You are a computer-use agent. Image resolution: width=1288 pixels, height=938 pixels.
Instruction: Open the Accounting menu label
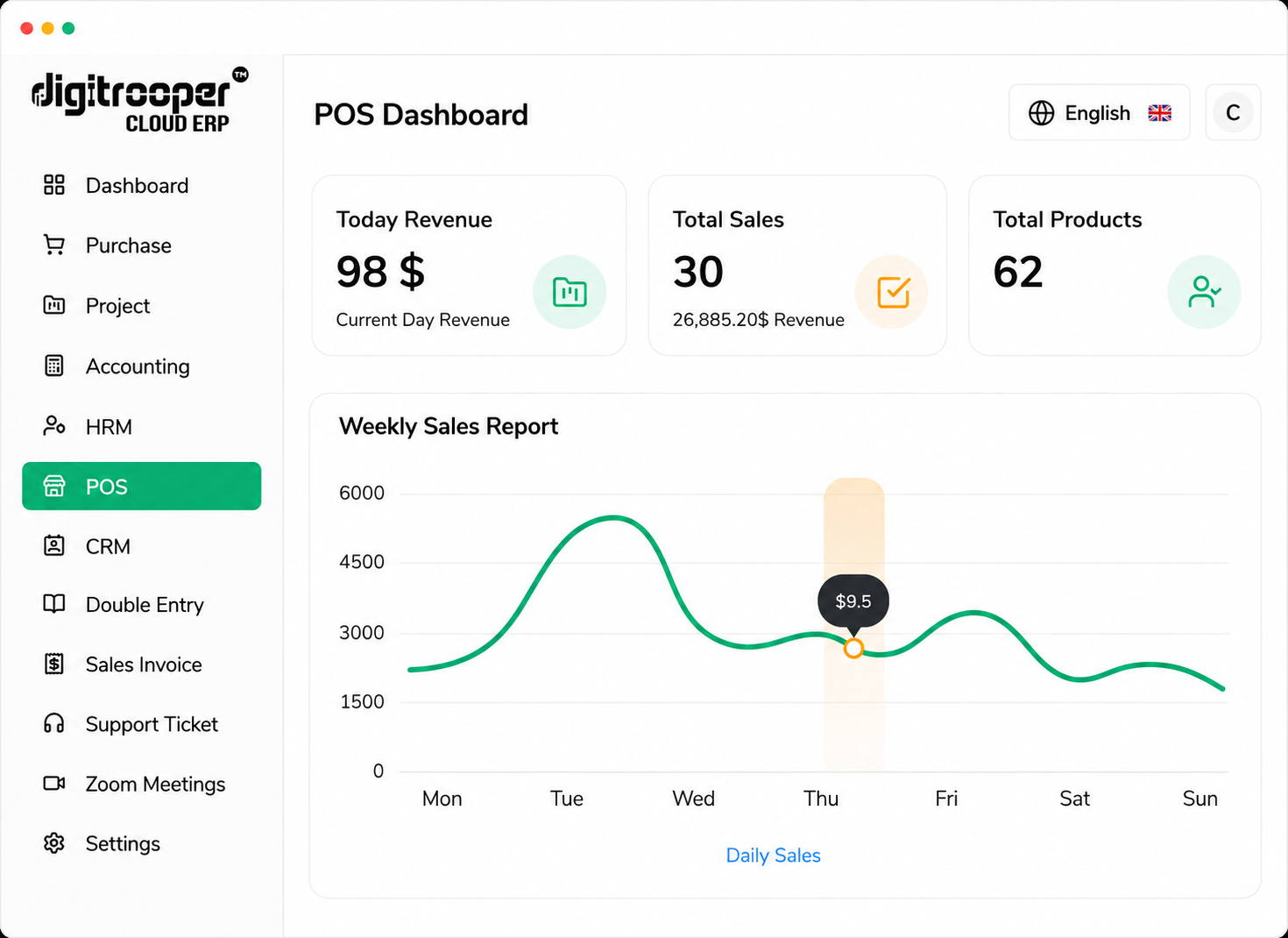pyautogui.click(x=138, y=366)
